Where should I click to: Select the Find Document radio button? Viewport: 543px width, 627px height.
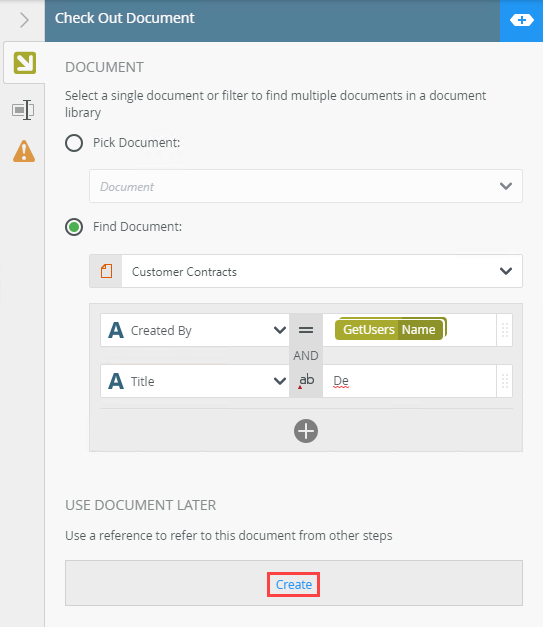click(x=74, y=227)
